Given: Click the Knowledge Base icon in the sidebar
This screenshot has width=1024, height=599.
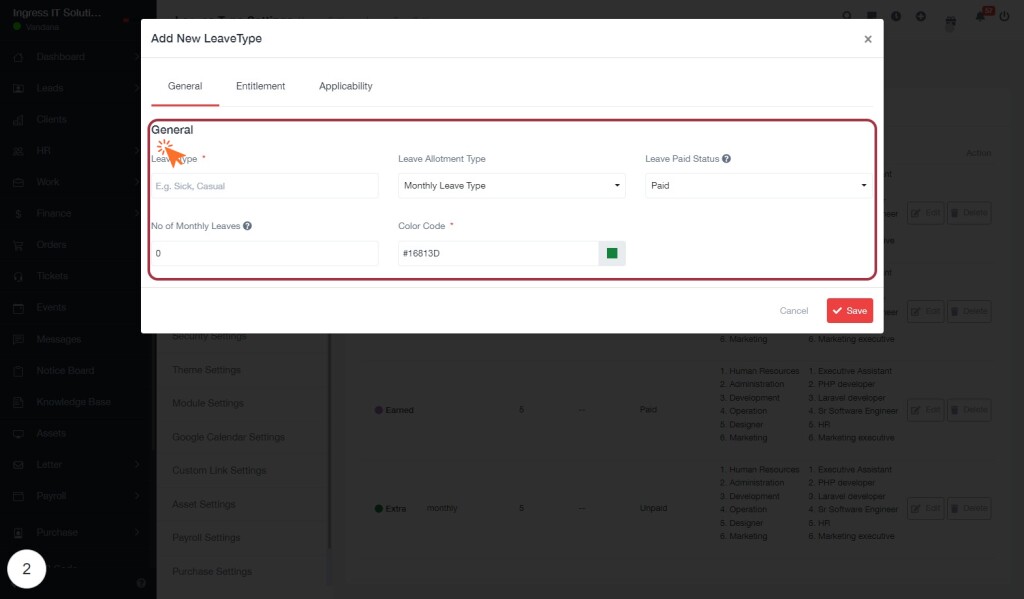Looking at the screenshot, I should (x=18, y=402).
